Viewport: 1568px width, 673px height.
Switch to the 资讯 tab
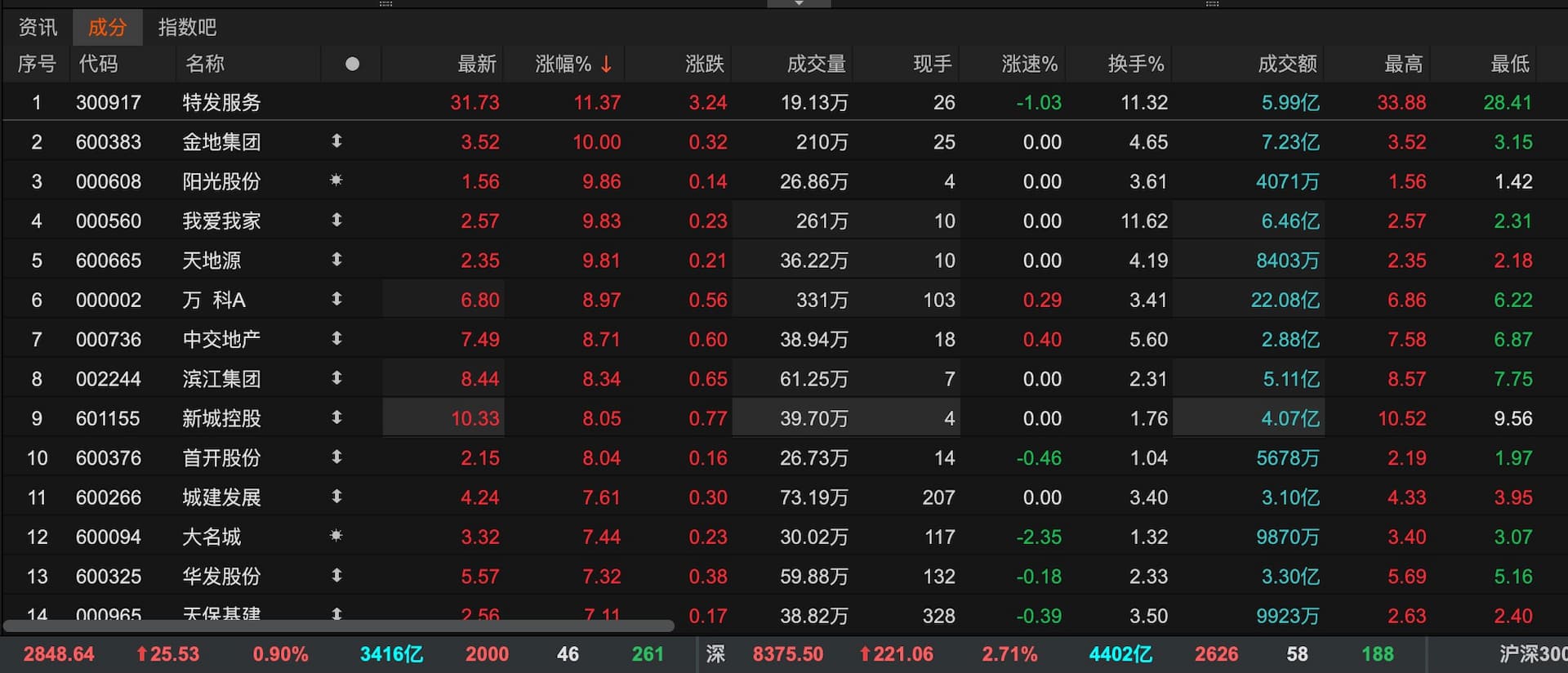(x=38, y=28)
